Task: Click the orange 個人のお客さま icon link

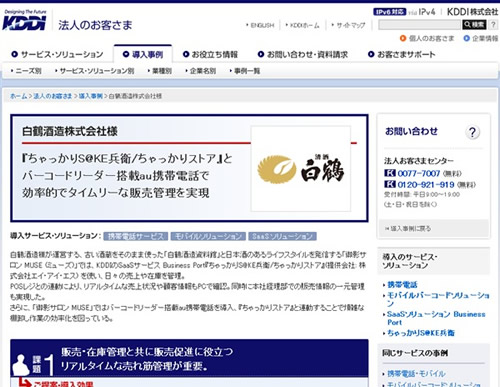Action: tap(427, 39)
